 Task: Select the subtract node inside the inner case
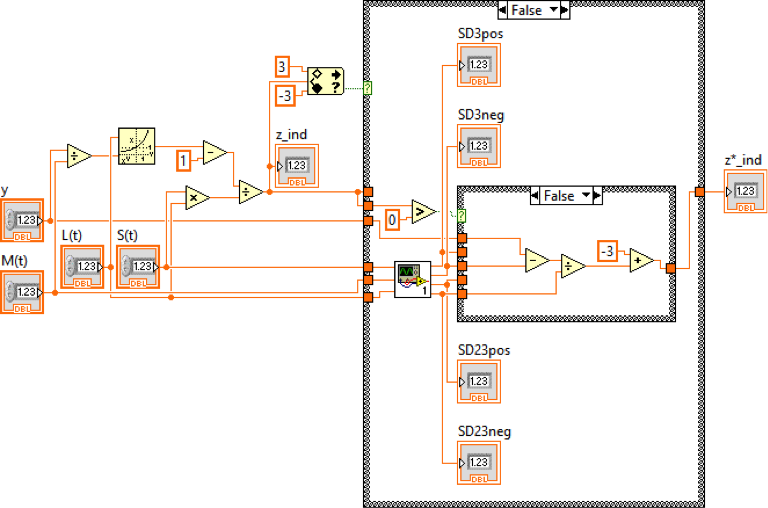pyautogui.click(x=537, y=259)
